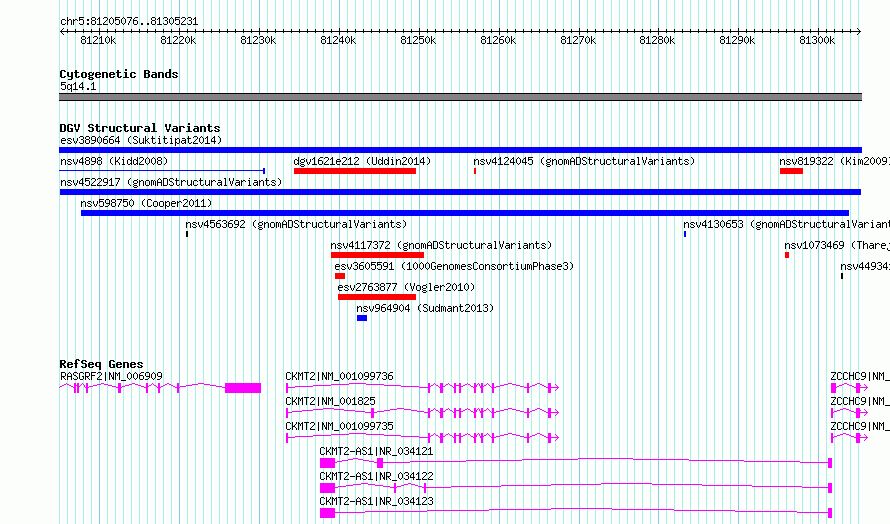Open transcript CKMT2|NM_001099735
Screen dimensions: 890x524
coord(339,426)
